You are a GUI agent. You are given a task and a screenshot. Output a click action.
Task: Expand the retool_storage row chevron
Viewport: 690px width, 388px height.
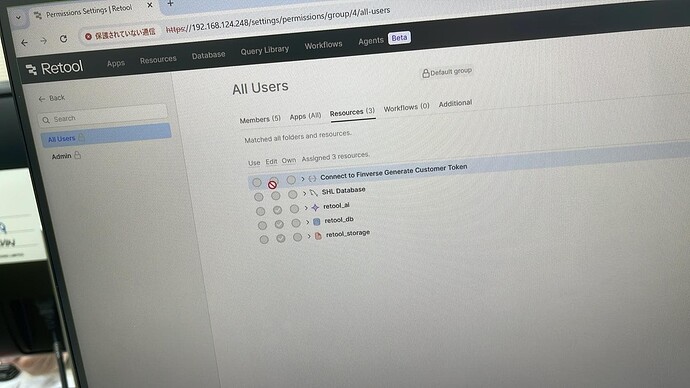(309, 237)
